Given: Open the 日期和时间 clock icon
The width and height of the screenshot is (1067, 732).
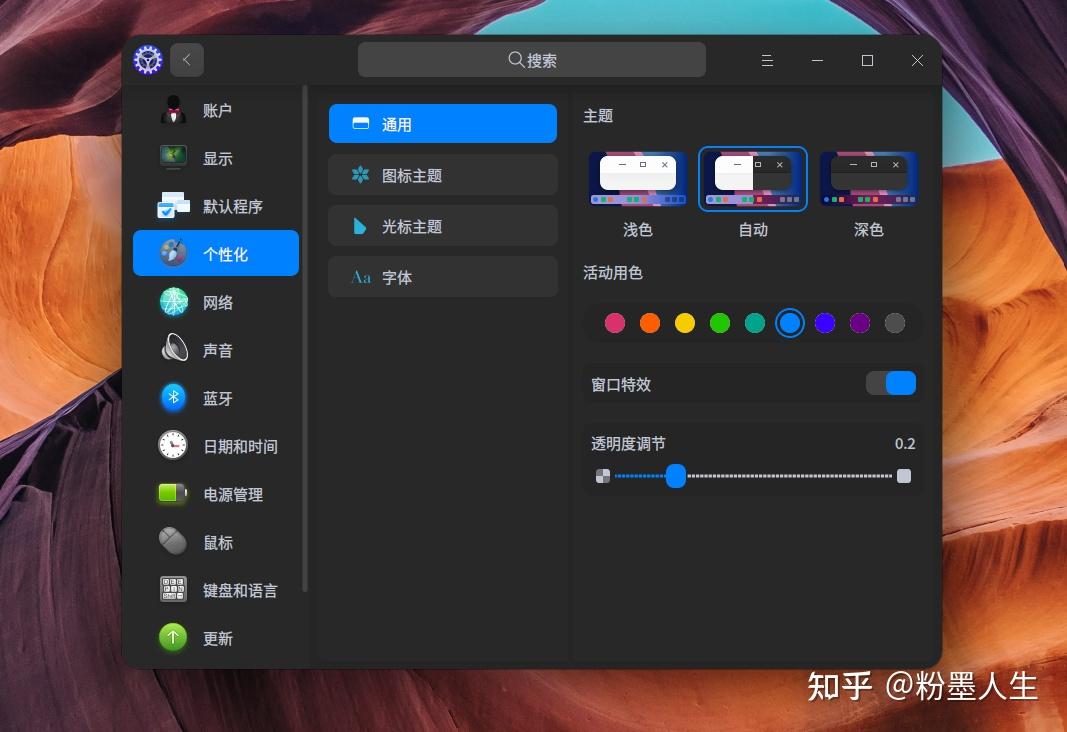Looking at the screenshot, I should (173, 445).
